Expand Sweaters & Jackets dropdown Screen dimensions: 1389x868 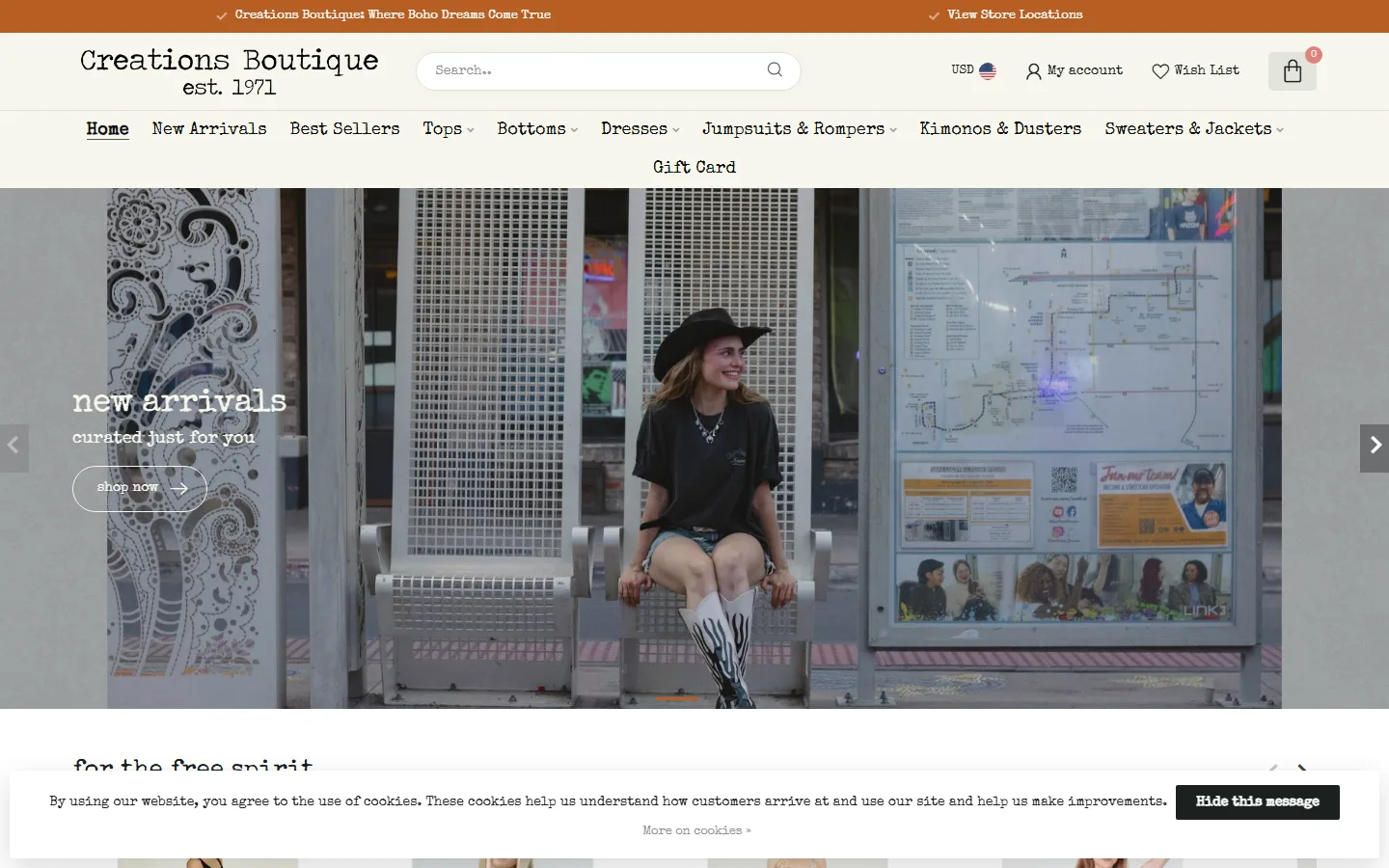point(1280,129)
